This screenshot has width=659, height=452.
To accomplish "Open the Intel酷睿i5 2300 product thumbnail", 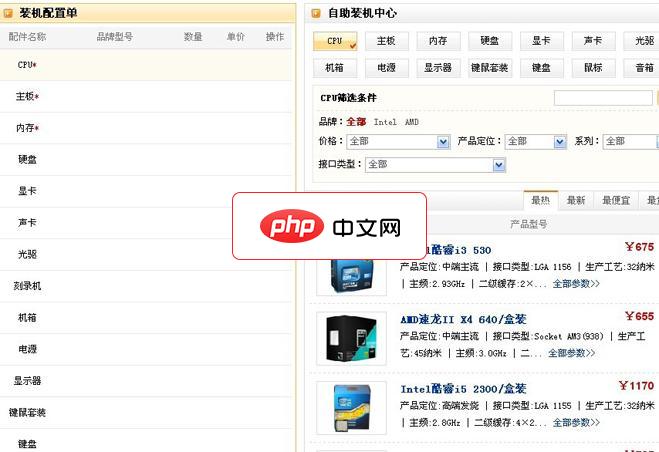I will point(351,407).
